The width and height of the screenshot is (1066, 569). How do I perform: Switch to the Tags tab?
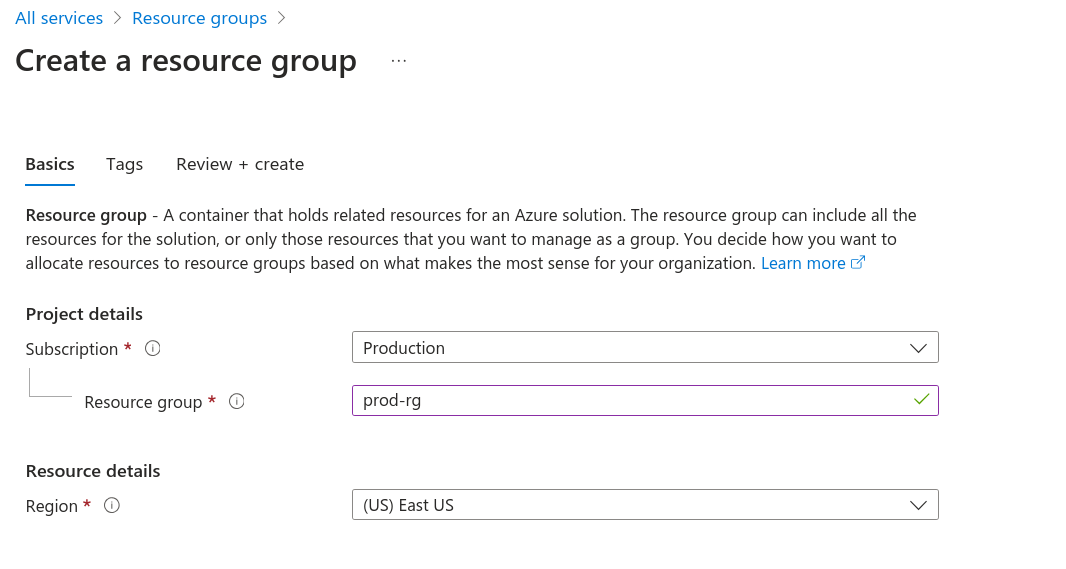[x=124, y=164]
